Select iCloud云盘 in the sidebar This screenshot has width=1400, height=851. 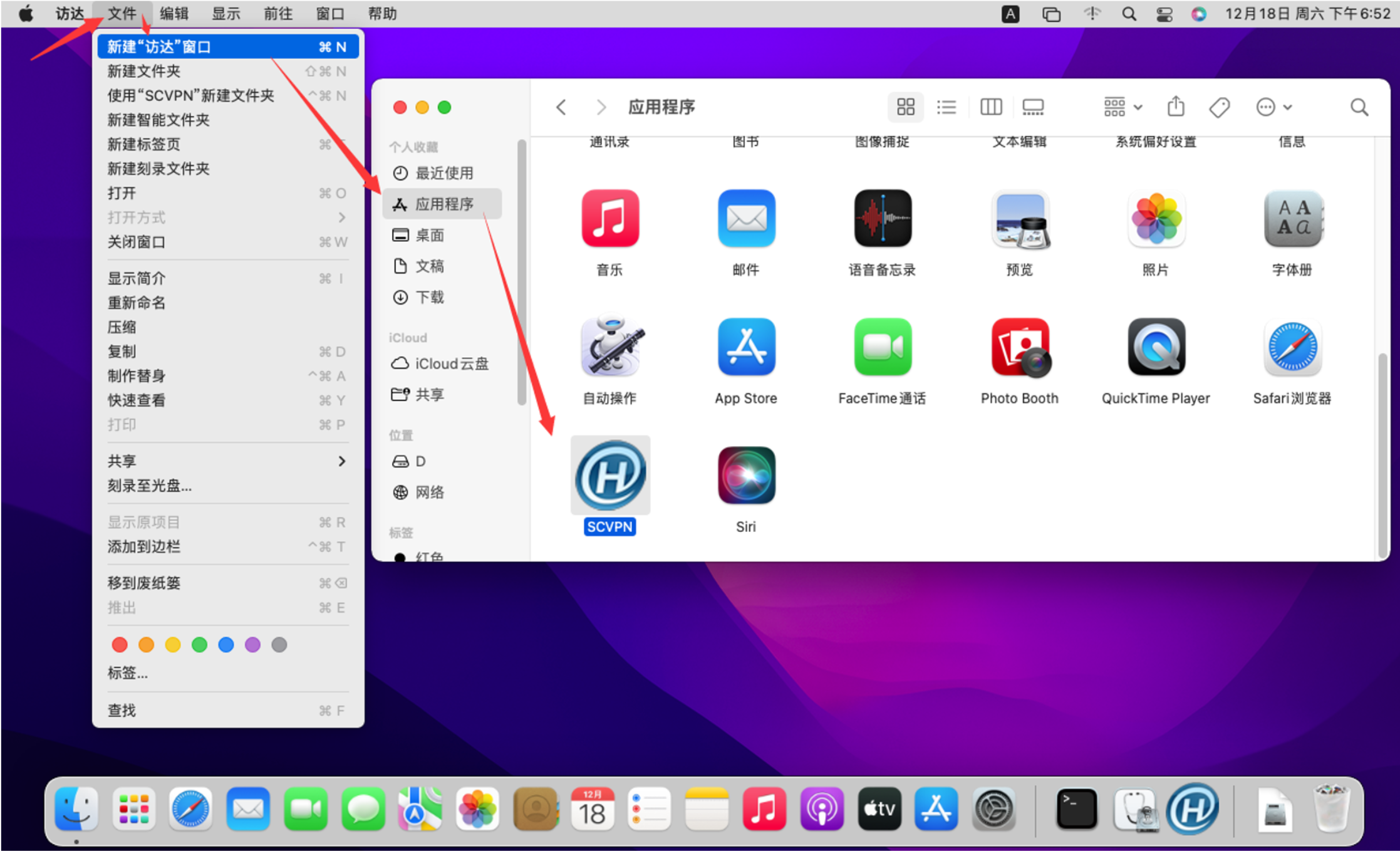(442, 363)
